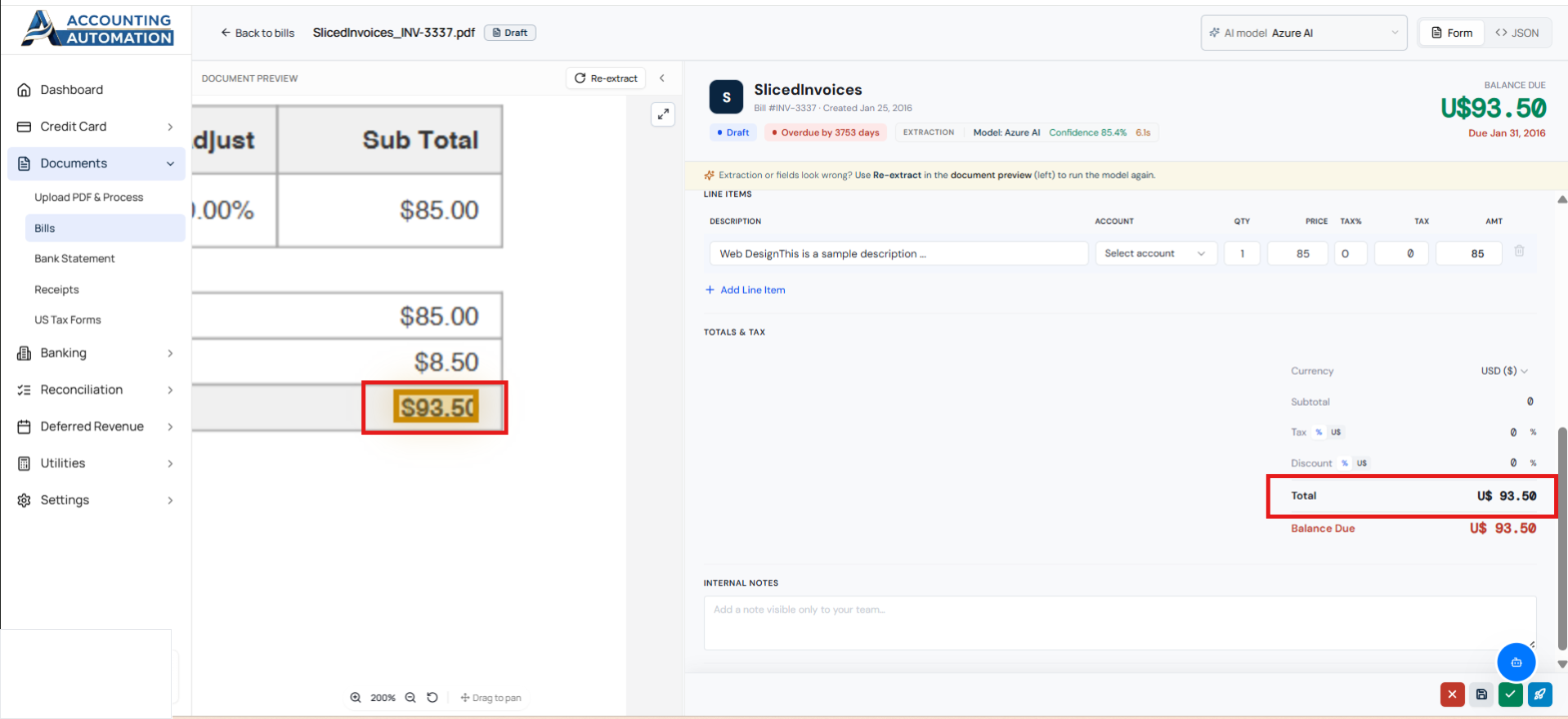Set Tax mode to U$ amount
The height and width of the screenshot is (719, 1568).
tap(1336, 432)
